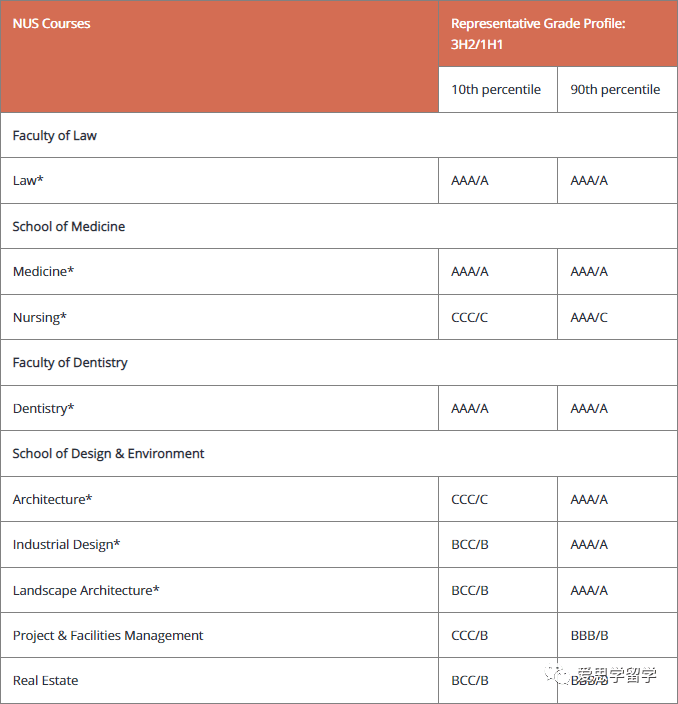Select Law's 10th percentile grade AAA/A
The height and width of the screenshot is (704, 678).
[x=470, y=180]
